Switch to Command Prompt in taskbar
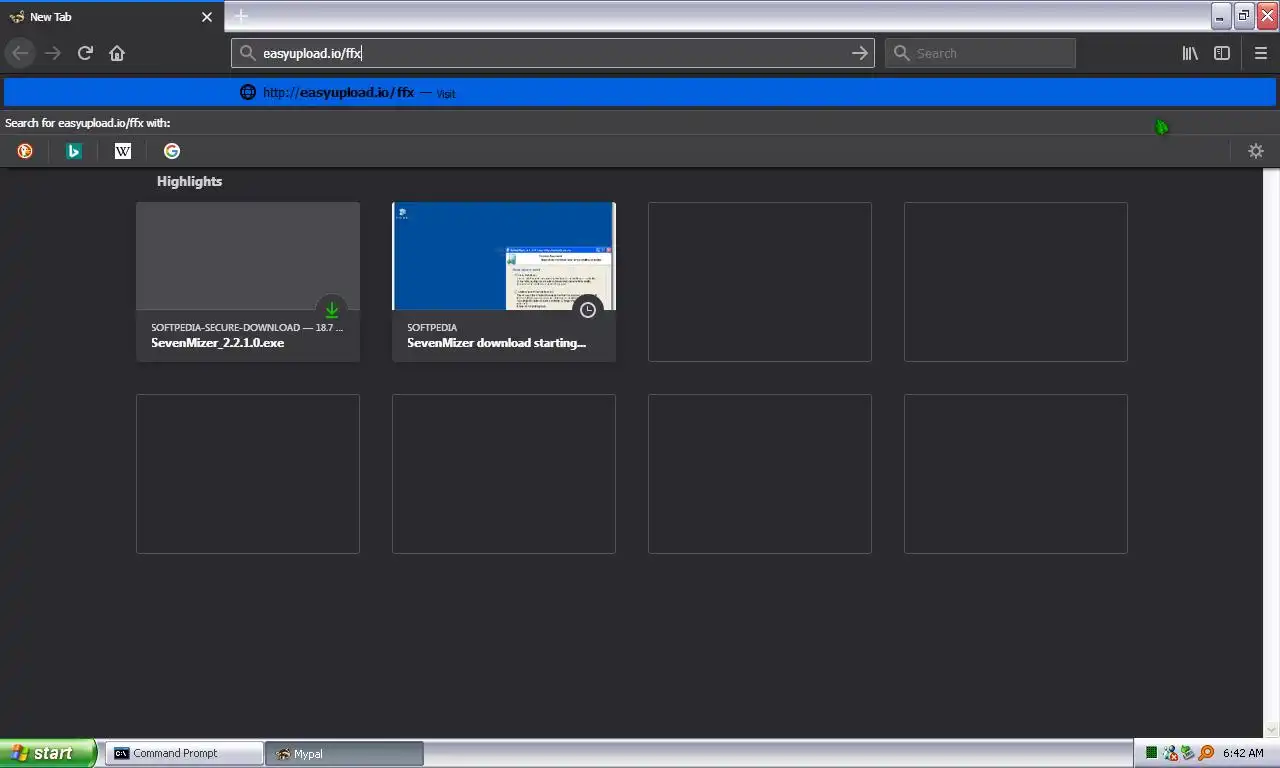1280x768 pixels. (184, 753)
